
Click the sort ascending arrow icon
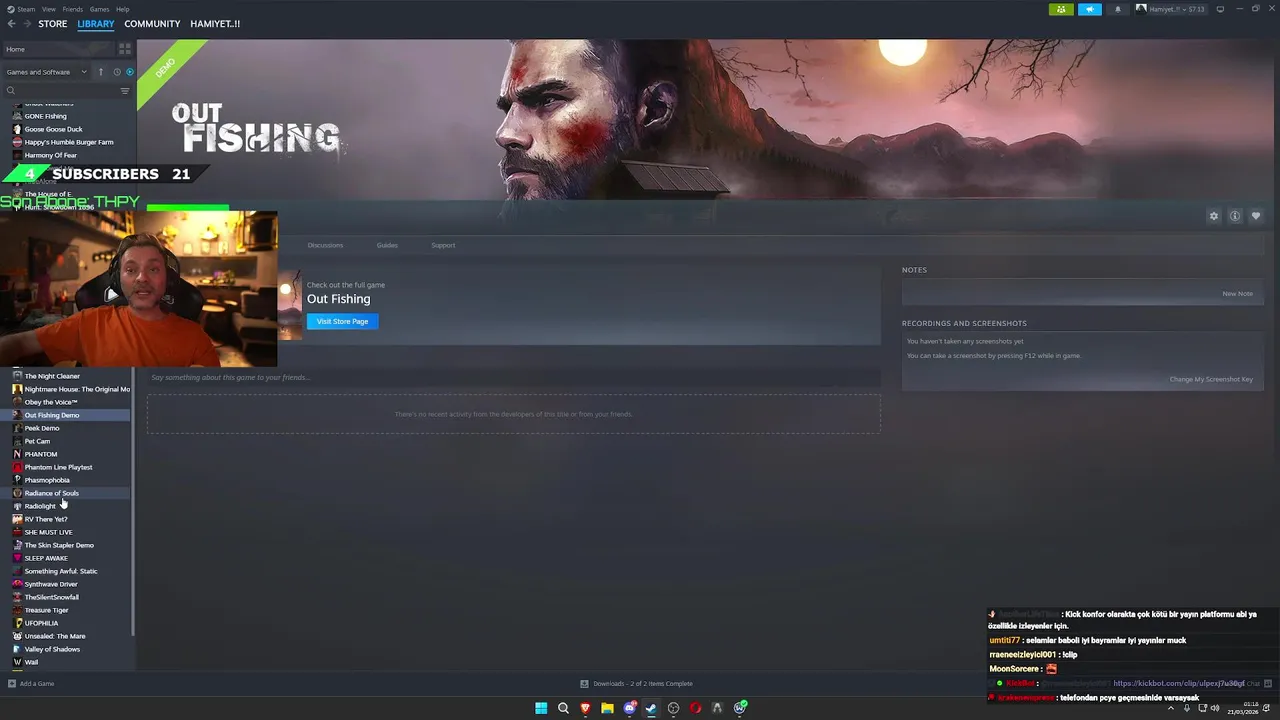[101, 72]
